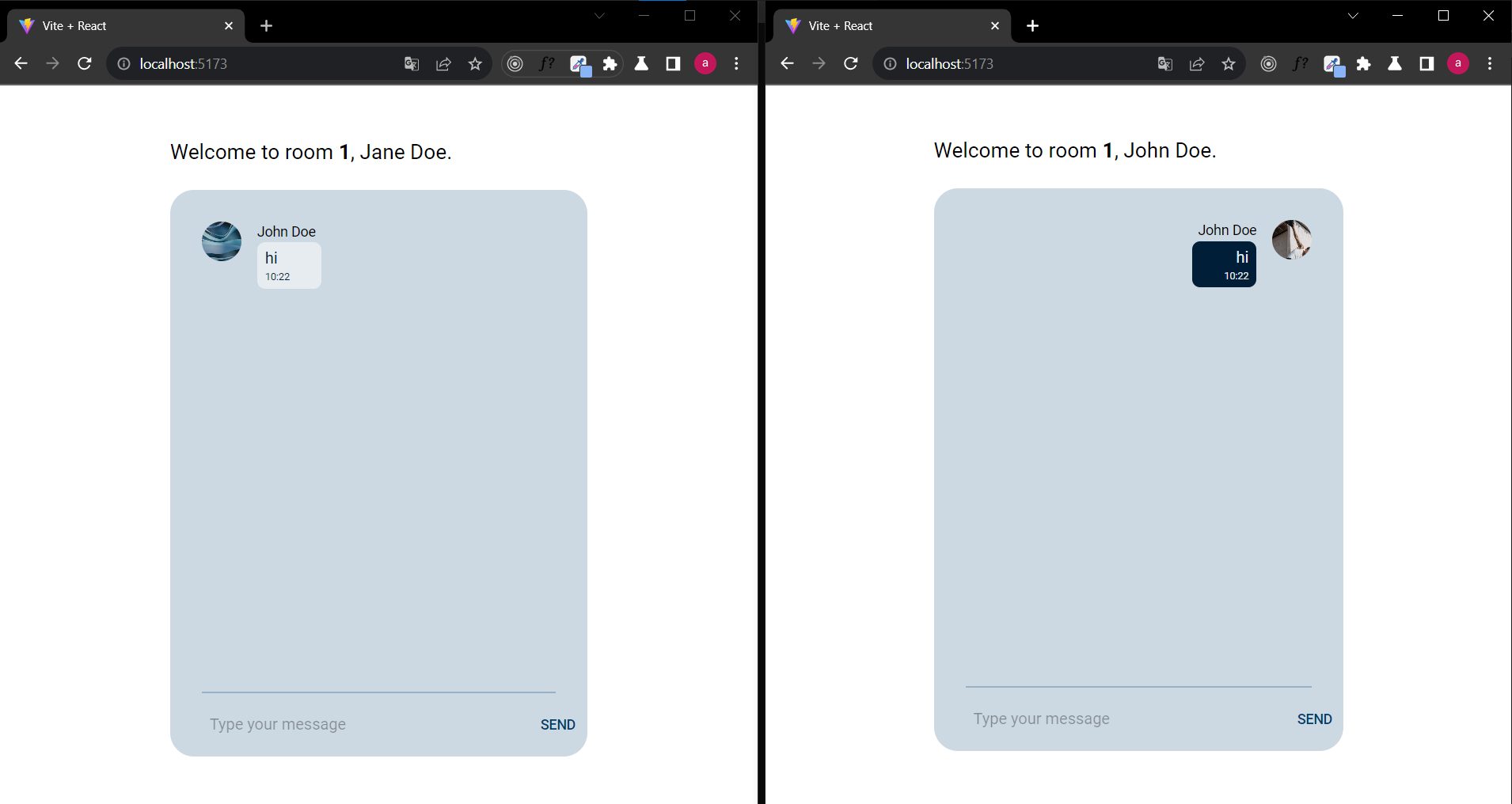Reload the page in the right browser window
This screenshot has height=804, width=1512.
coord(851,63)
